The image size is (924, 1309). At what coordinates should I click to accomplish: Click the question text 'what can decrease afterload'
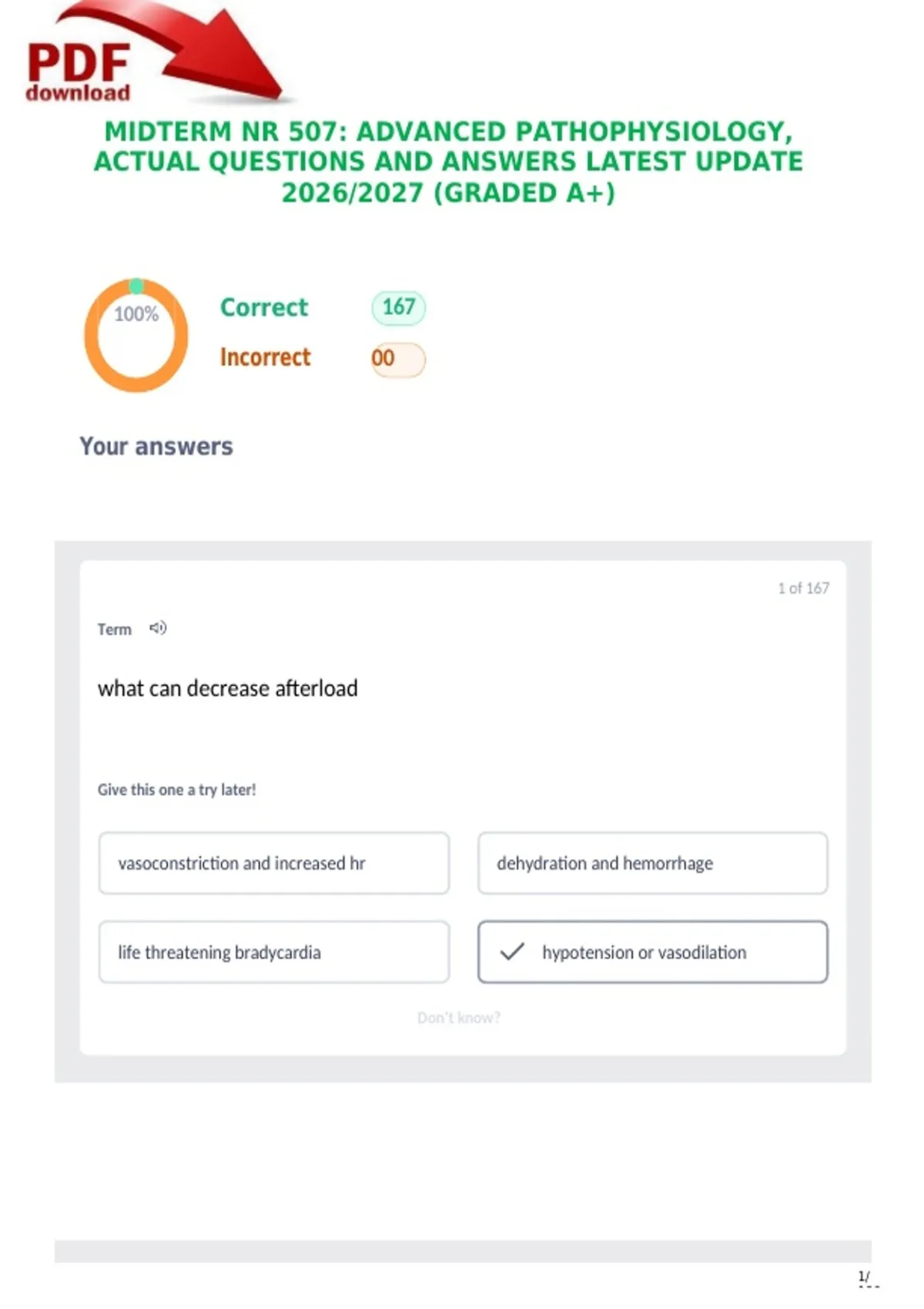click(228, 688)
